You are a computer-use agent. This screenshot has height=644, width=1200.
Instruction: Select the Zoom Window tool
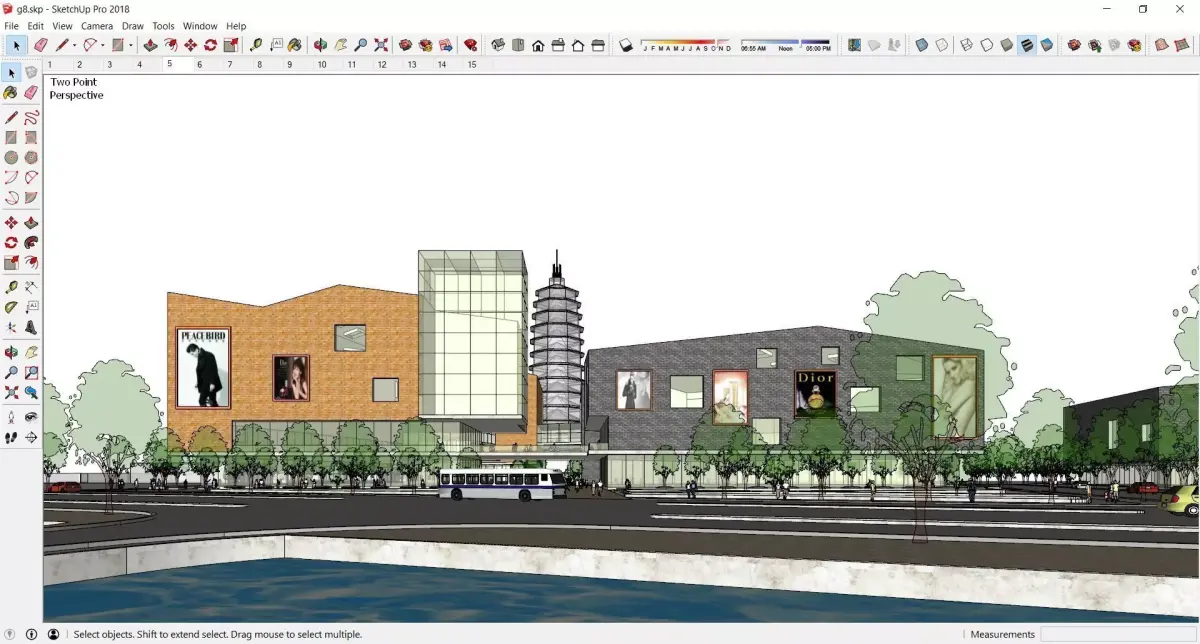tap(31, 373)
